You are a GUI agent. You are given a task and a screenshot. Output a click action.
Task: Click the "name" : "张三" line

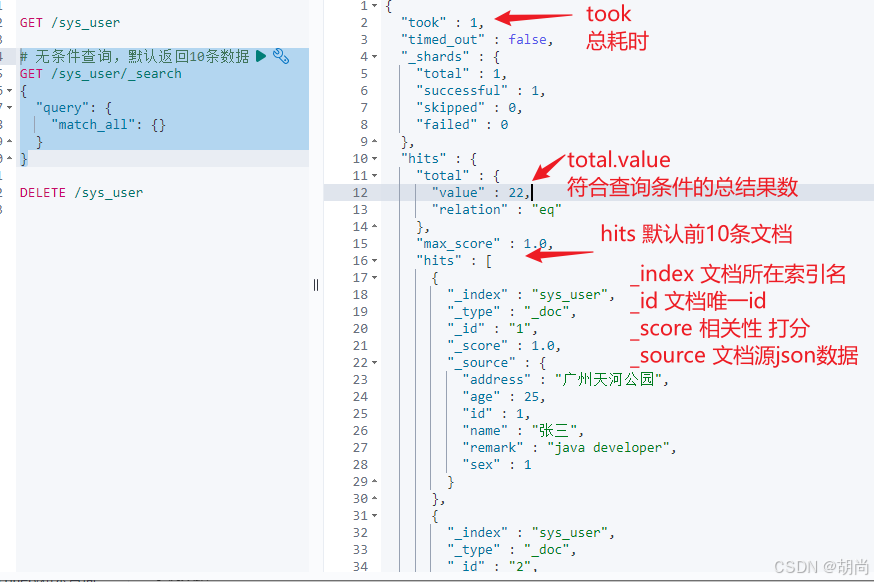pyautogui.click(x=523, y=431)
